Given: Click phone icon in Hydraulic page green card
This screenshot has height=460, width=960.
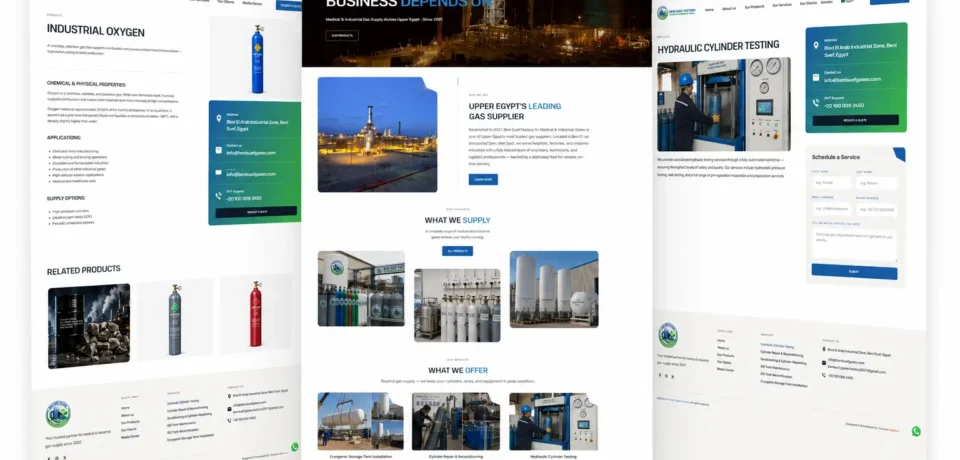Looking at the screenshot, I should pyautogui.click(x=816, y=103).
